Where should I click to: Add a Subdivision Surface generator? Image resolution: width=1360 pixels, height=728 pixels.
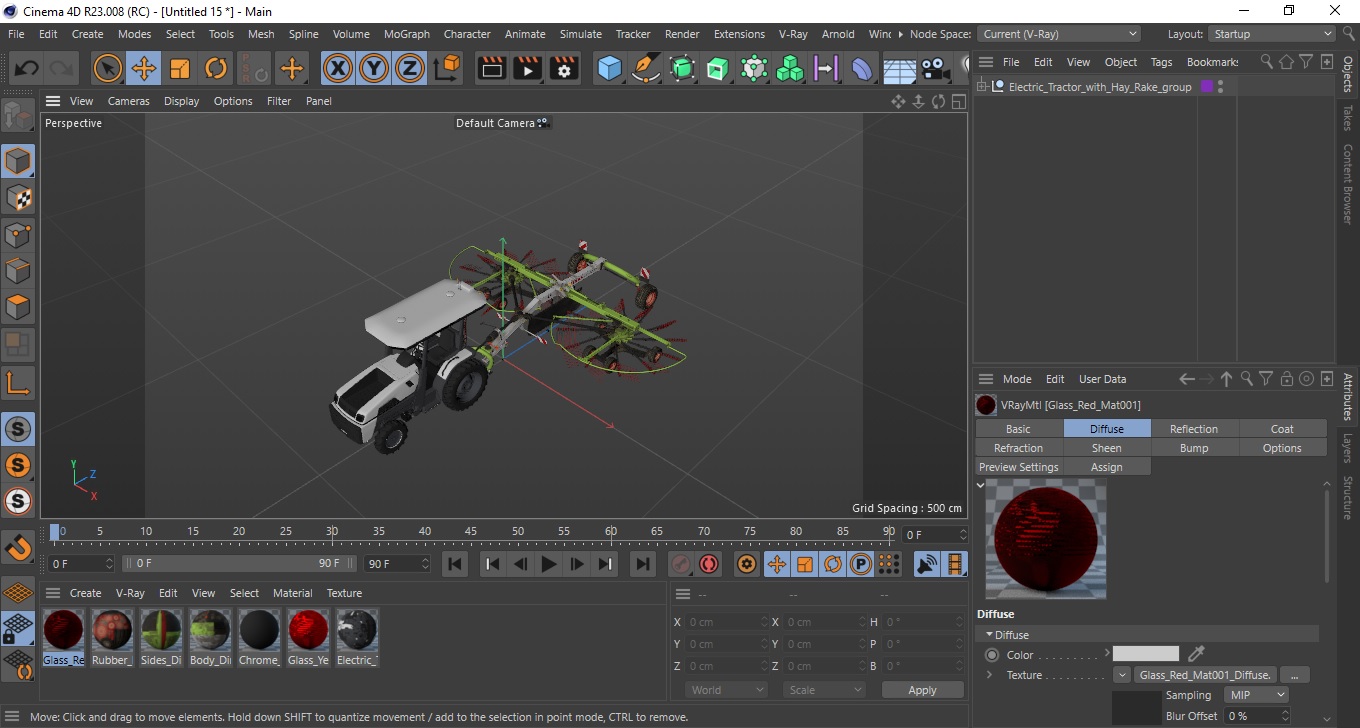[x=682, y=69]
